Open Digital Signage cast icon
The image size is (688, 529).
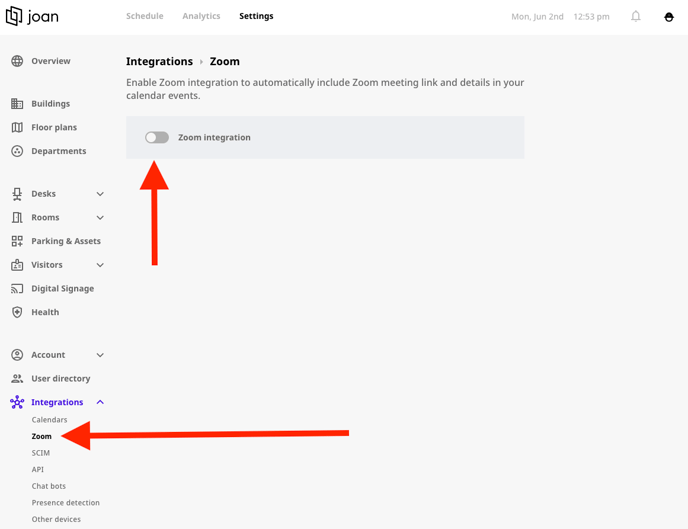17,288
